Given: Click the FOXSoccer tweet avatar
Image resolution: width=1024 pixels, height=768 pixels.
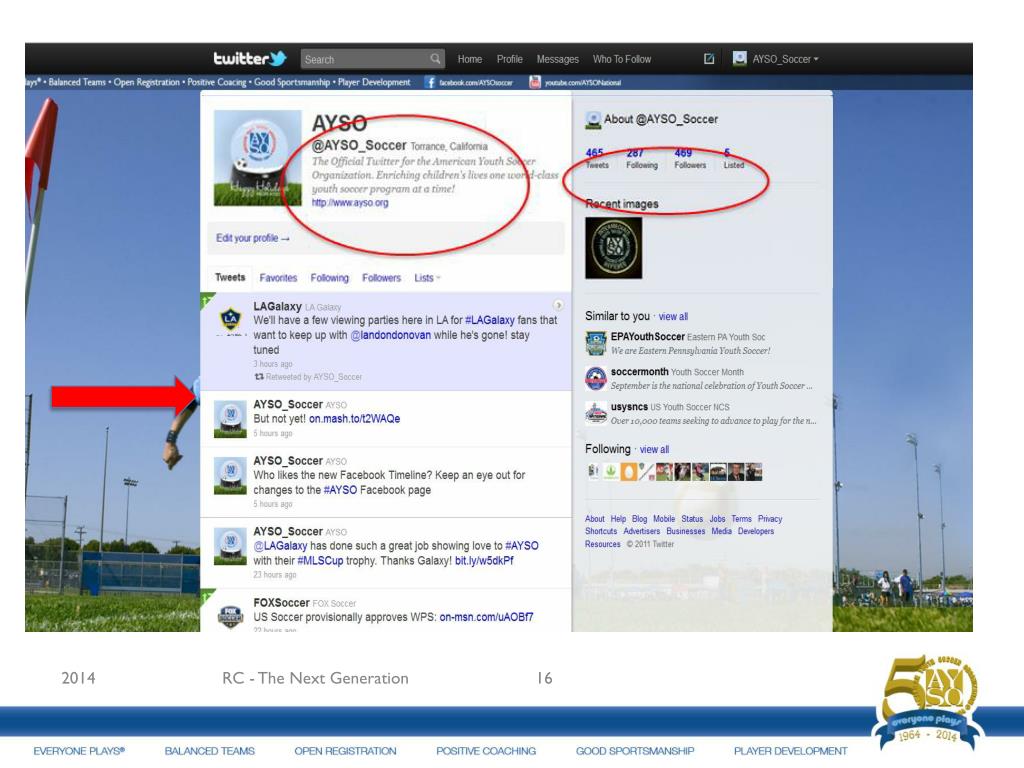Looking at the screenshot, I should point(230,615).
